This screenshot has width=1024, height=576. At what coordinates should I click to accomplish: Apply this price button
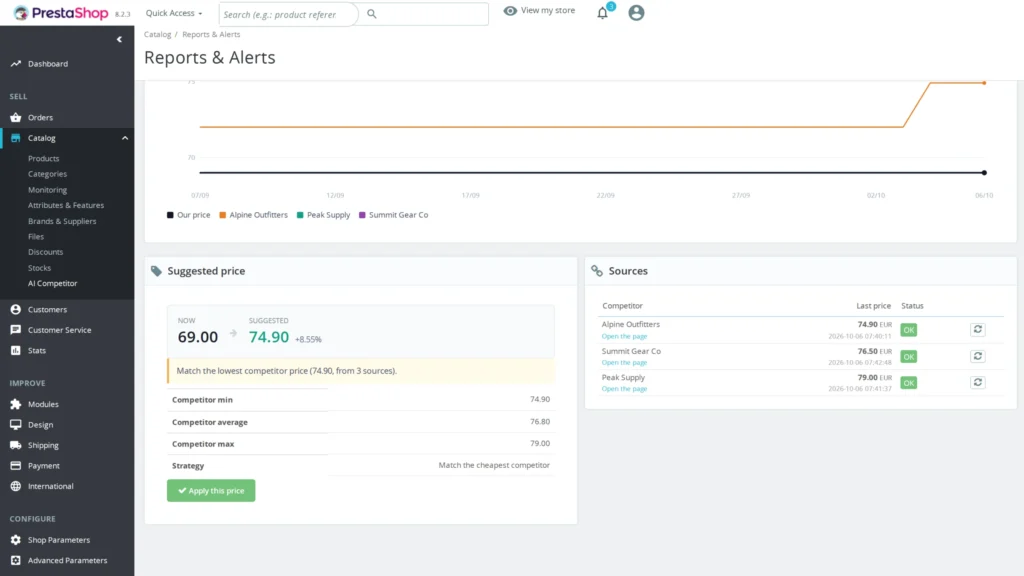[x=211, y=490]
